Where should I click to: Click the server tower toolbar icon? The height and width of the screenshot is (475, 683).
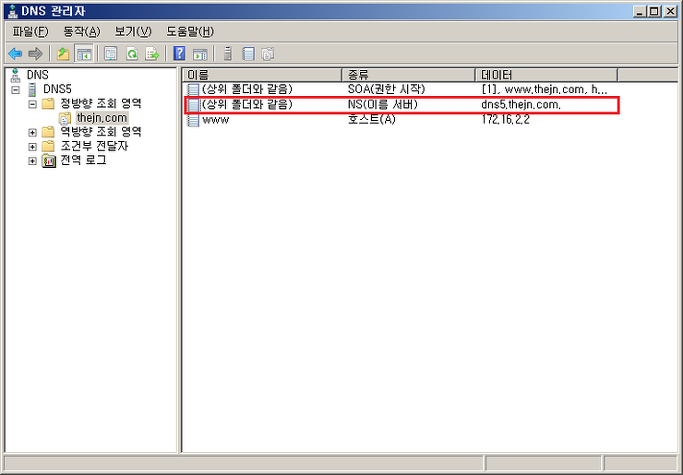[x=227, y=54]
